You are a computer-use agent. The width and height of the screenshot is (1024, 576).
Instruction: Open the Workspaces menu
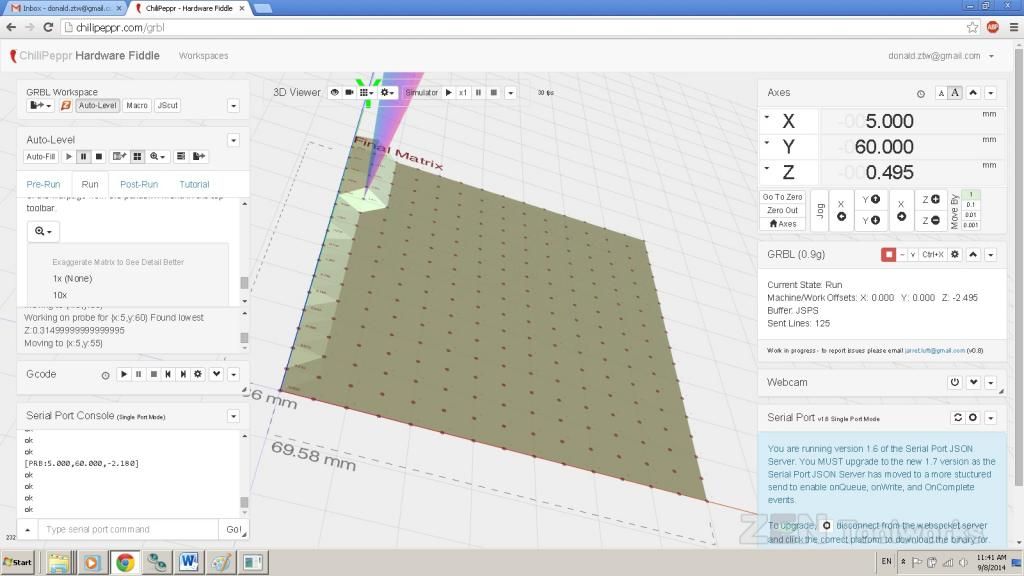(x=204, y=56)
